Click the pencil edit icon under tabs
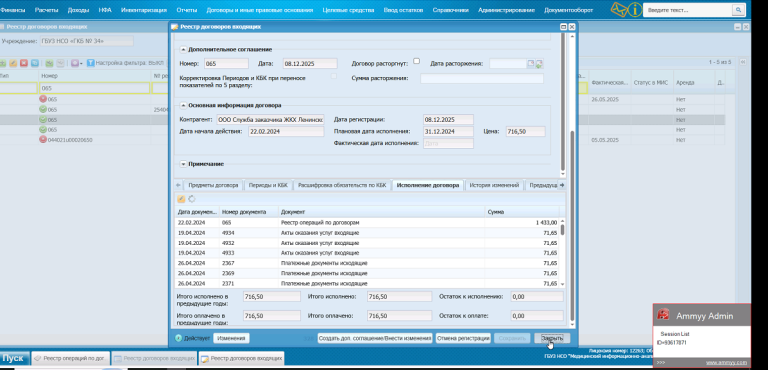768x370 pixels. 181,199
